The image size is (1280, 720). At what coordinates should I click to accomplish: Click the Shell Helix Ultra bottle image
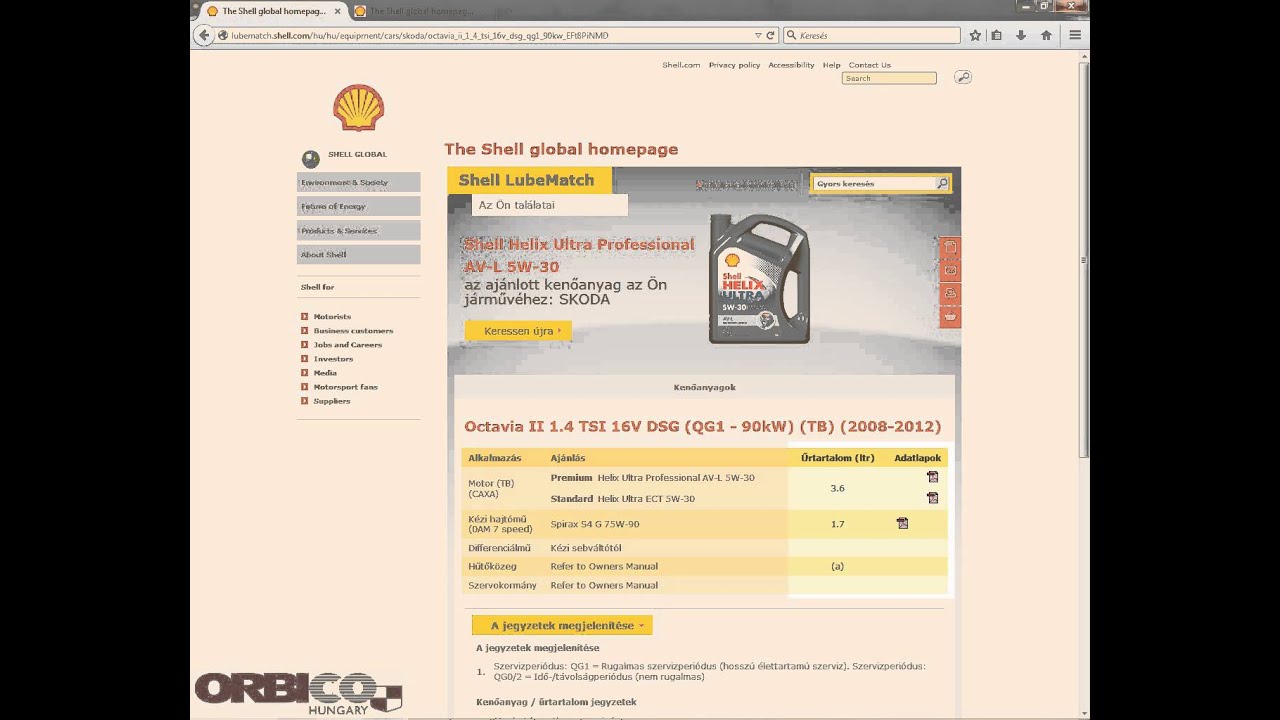pos(759,280)
